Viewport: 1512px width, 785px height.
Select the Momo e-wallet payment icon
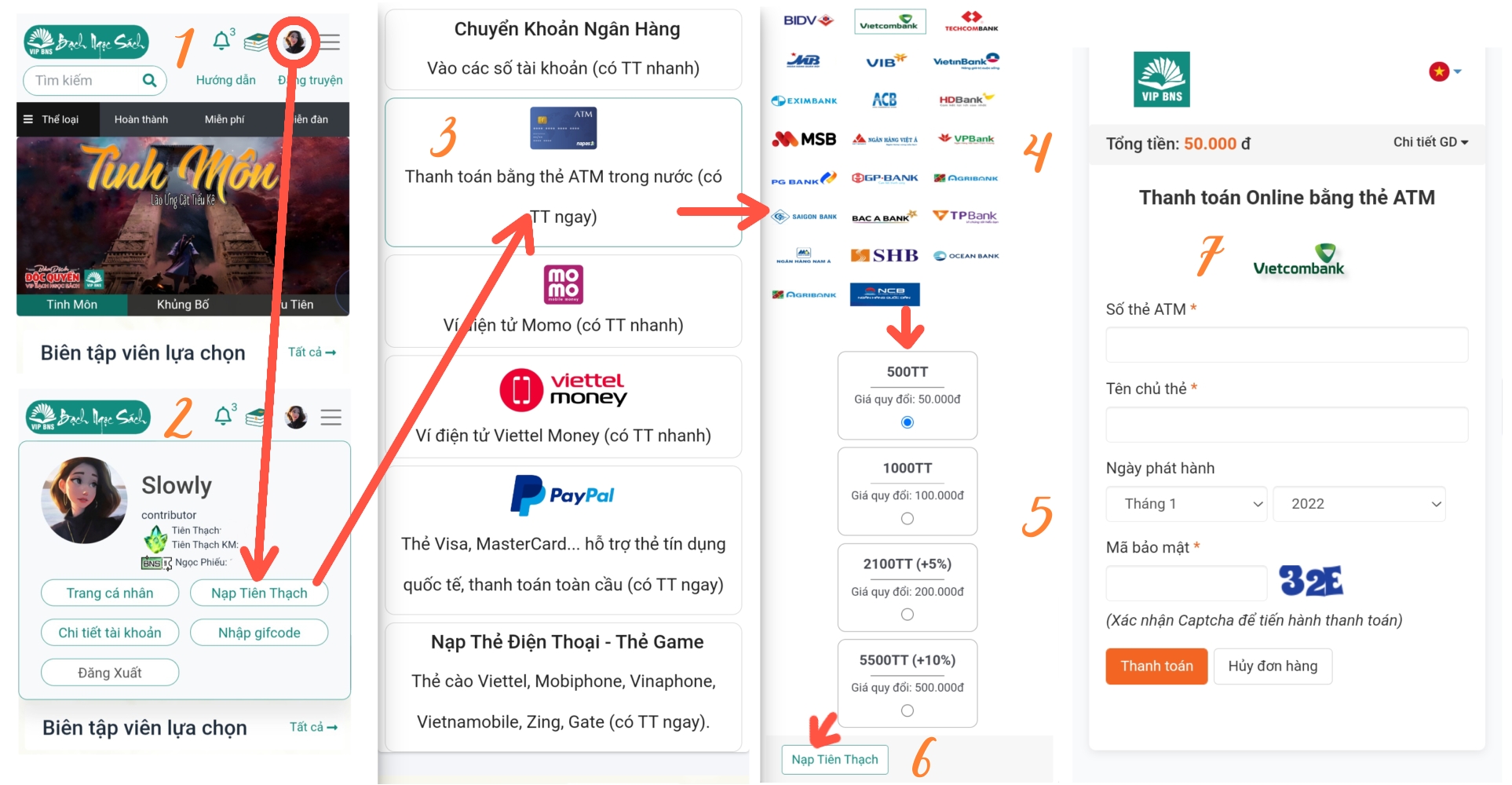564,284
